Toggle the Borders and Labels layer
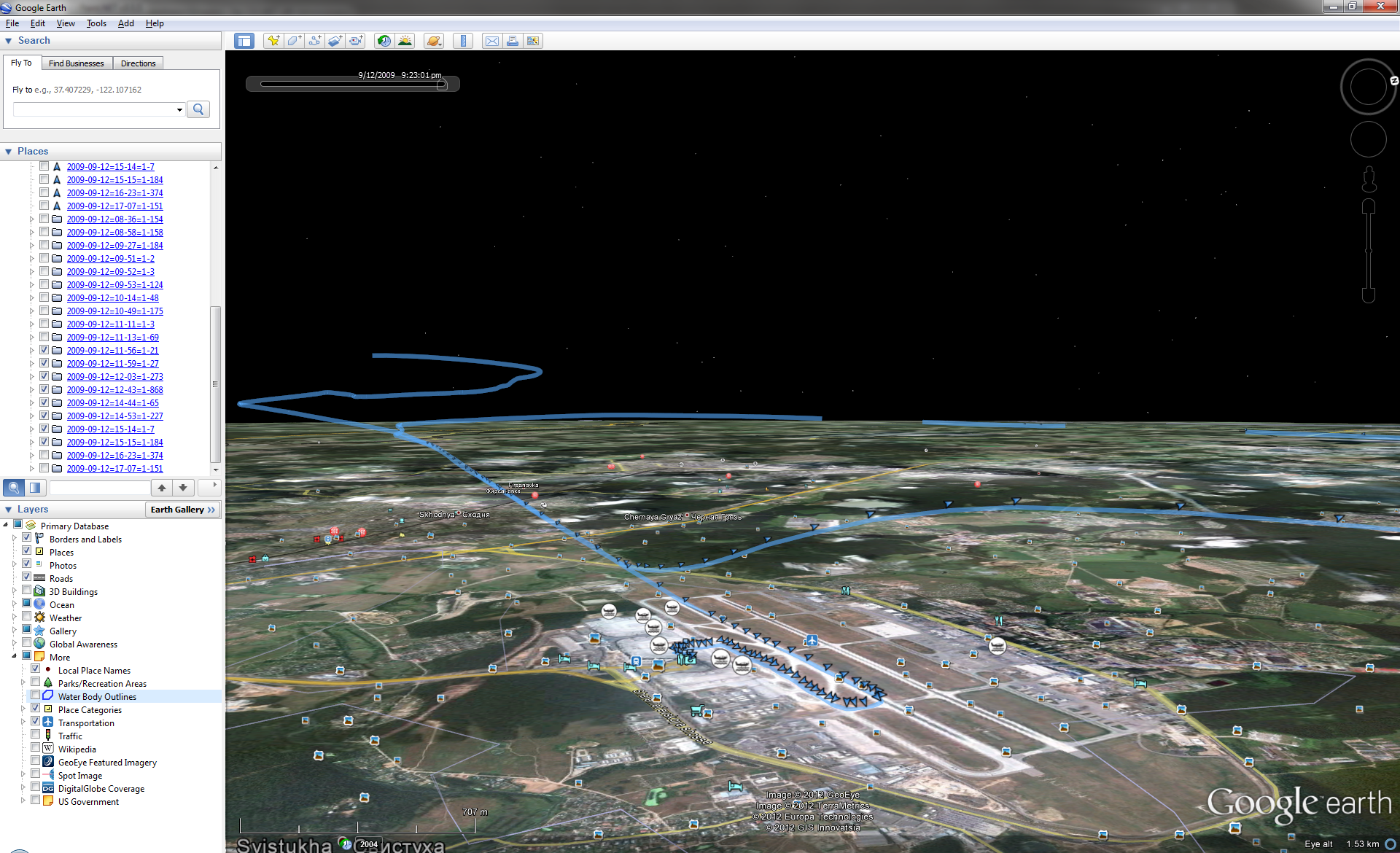 coord(27,538)
